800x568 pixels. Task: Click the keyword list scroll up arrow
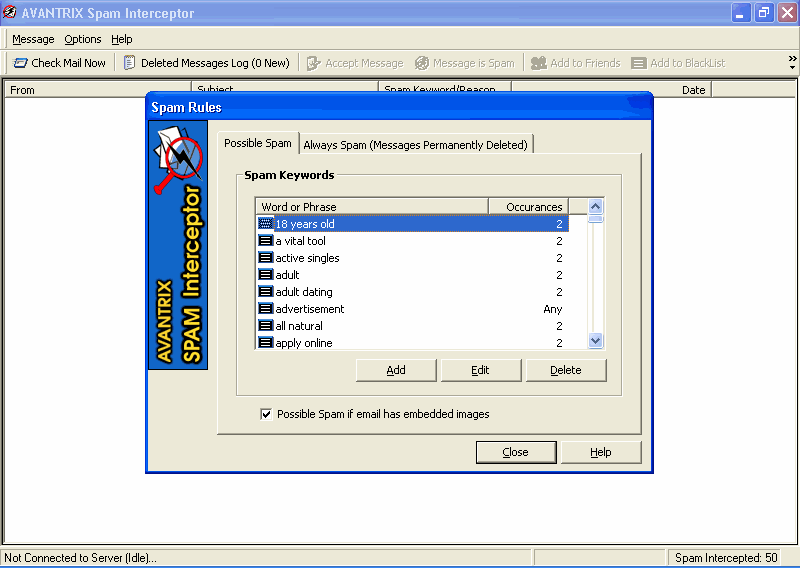tap(595, 206)
